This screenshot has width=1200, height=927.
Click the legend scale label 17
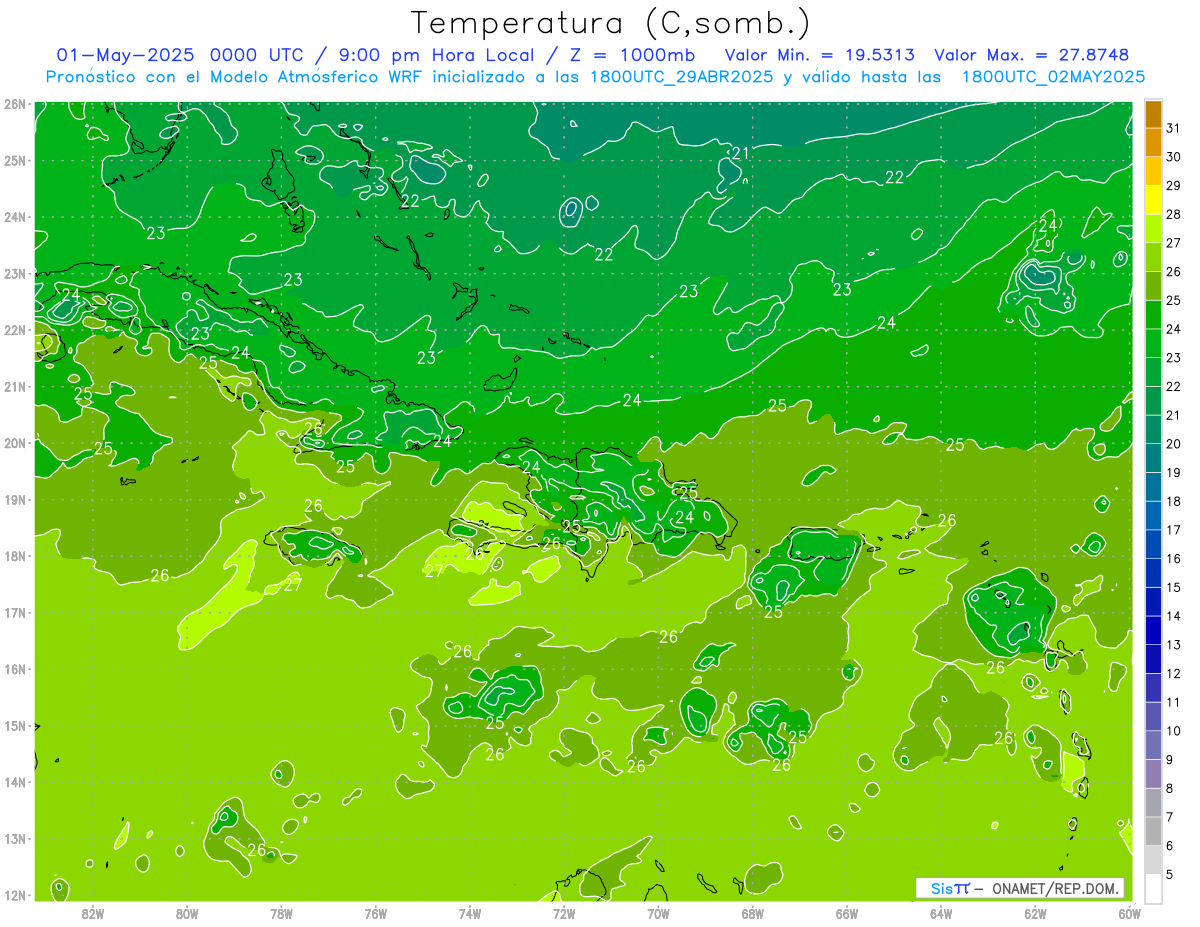(x=1174, y=530)
